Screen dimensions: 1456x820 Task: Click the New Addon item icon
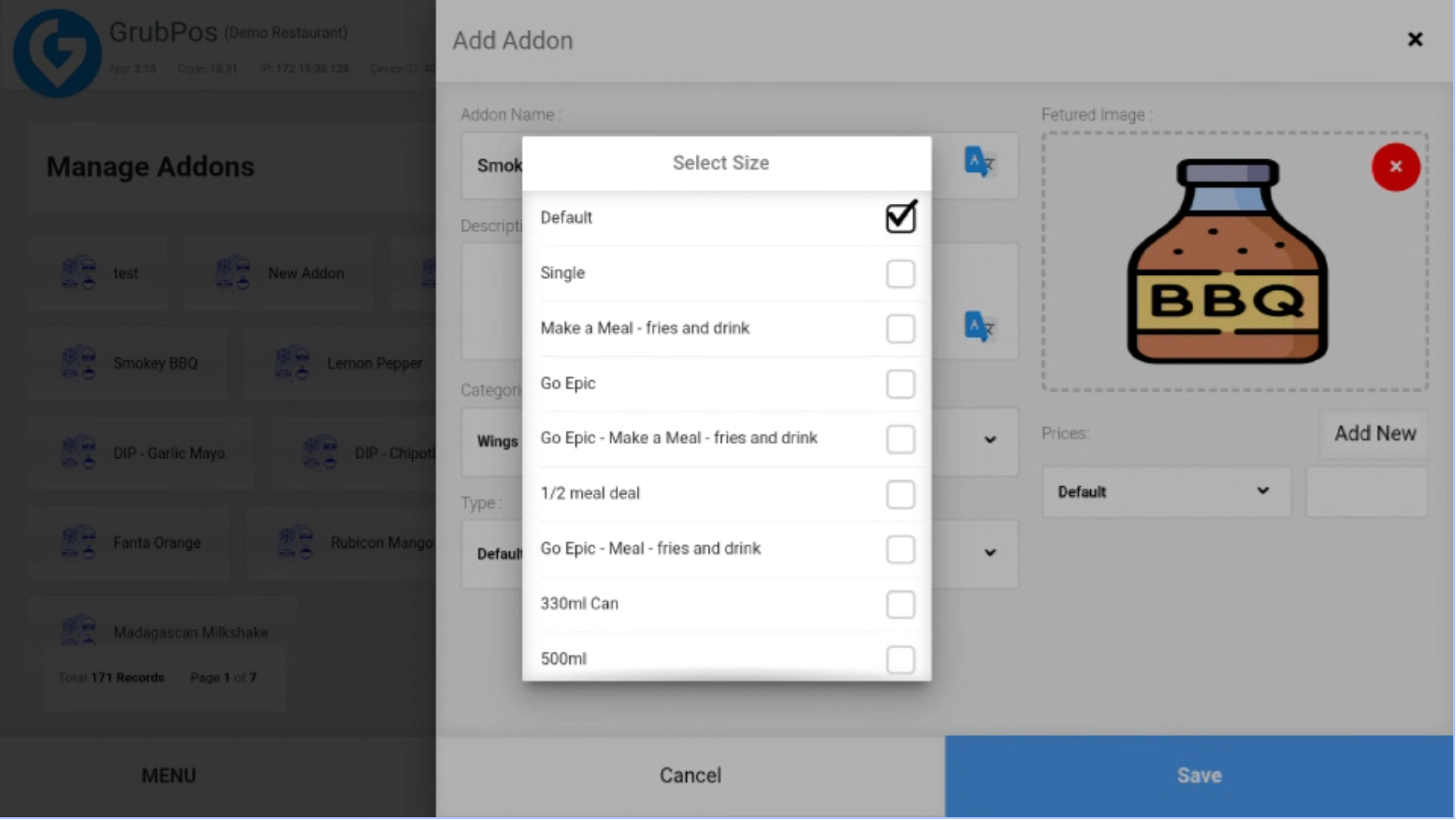coord(233,273)
